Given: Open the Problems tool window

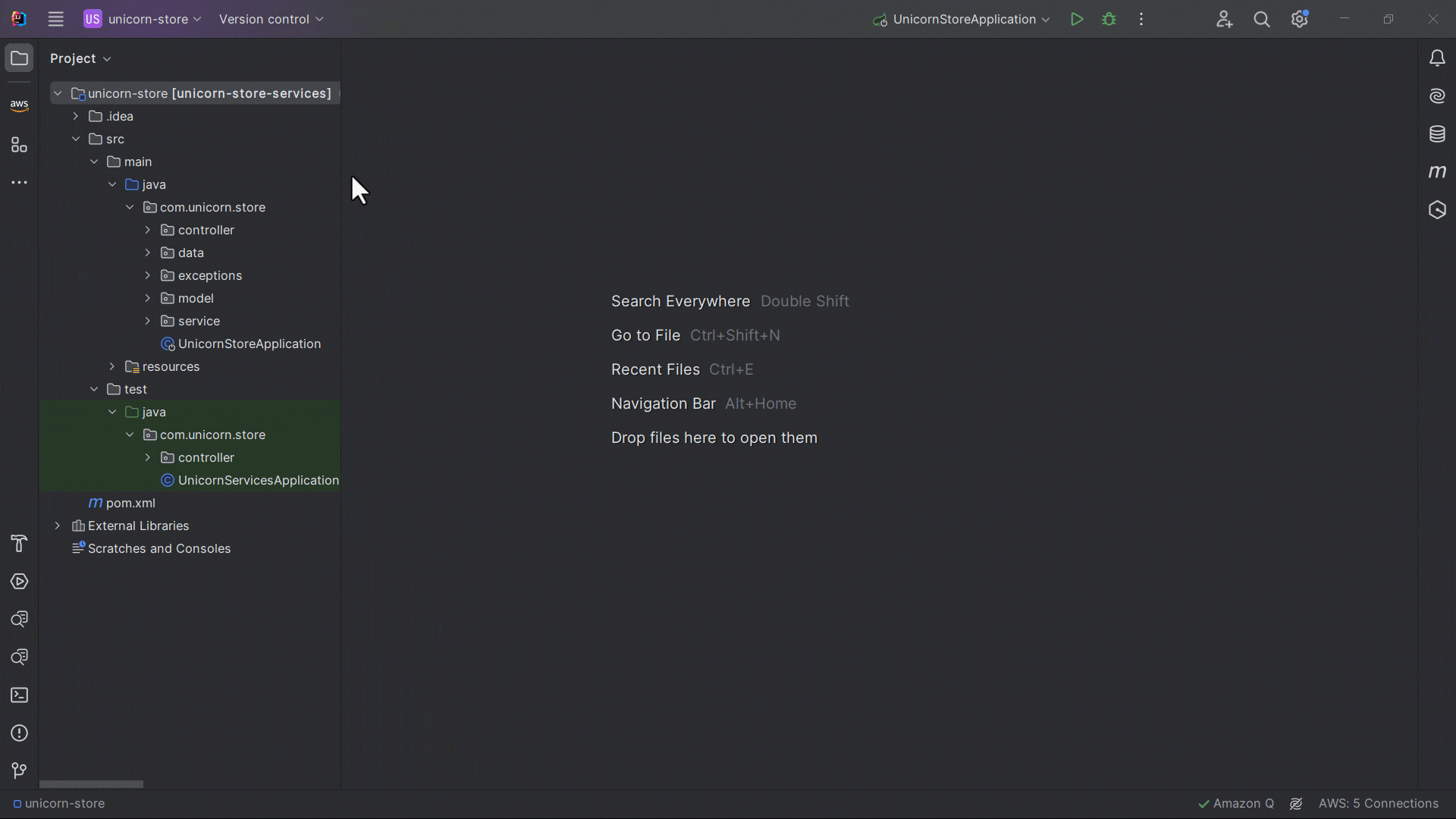Looking at the screenshot, I should (x=19, y=733).
